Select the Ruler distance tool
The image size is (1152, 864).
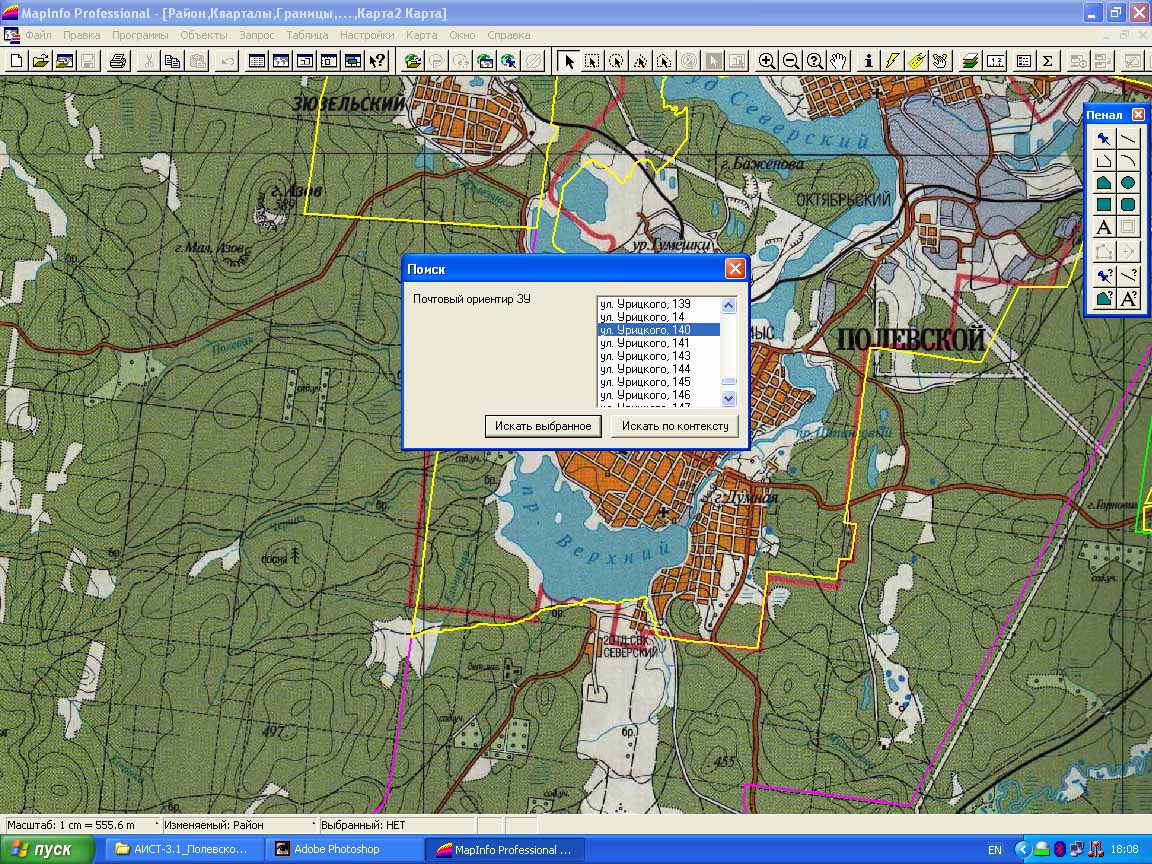[x=995, y=61]
